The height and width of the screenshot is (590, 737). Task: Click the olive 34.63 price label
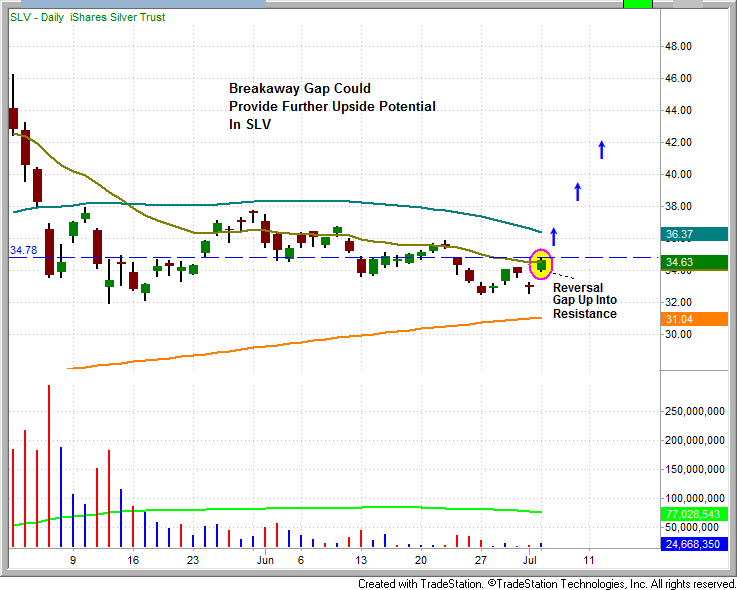[x=680, y=263]
